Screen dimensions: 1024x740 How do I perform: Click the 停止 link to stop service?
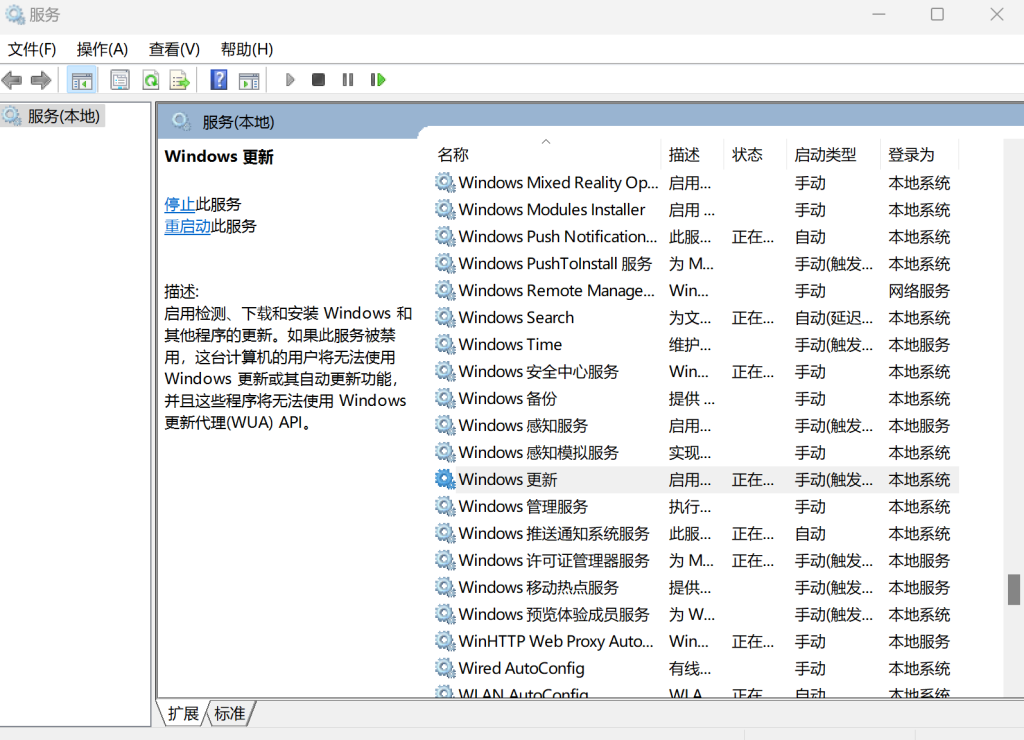click(x=179, y=204)
